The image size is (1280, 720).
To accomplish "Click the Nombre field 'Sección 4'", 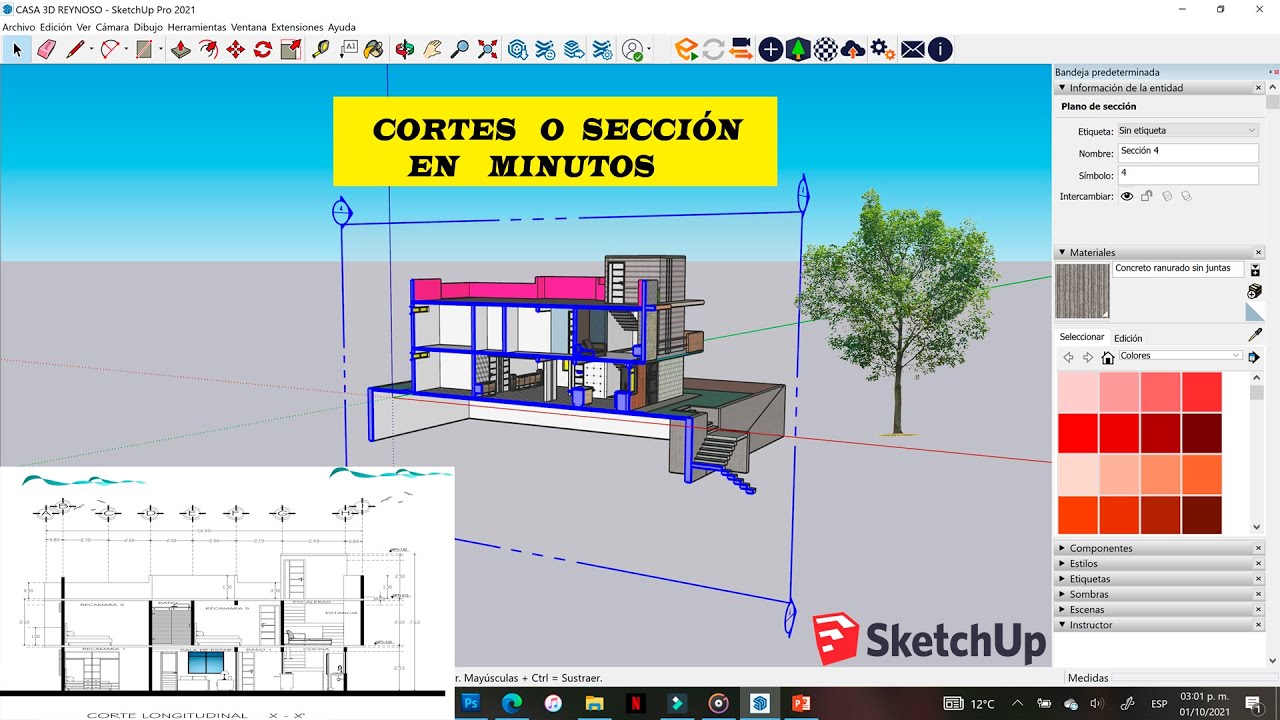I will click(x=1187, y=153).
